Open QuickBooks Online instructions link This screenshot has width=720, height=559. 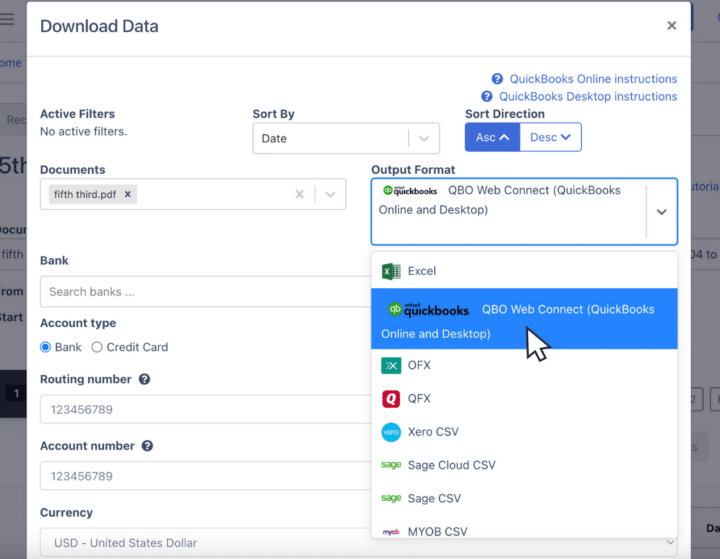tap(593, 79)
